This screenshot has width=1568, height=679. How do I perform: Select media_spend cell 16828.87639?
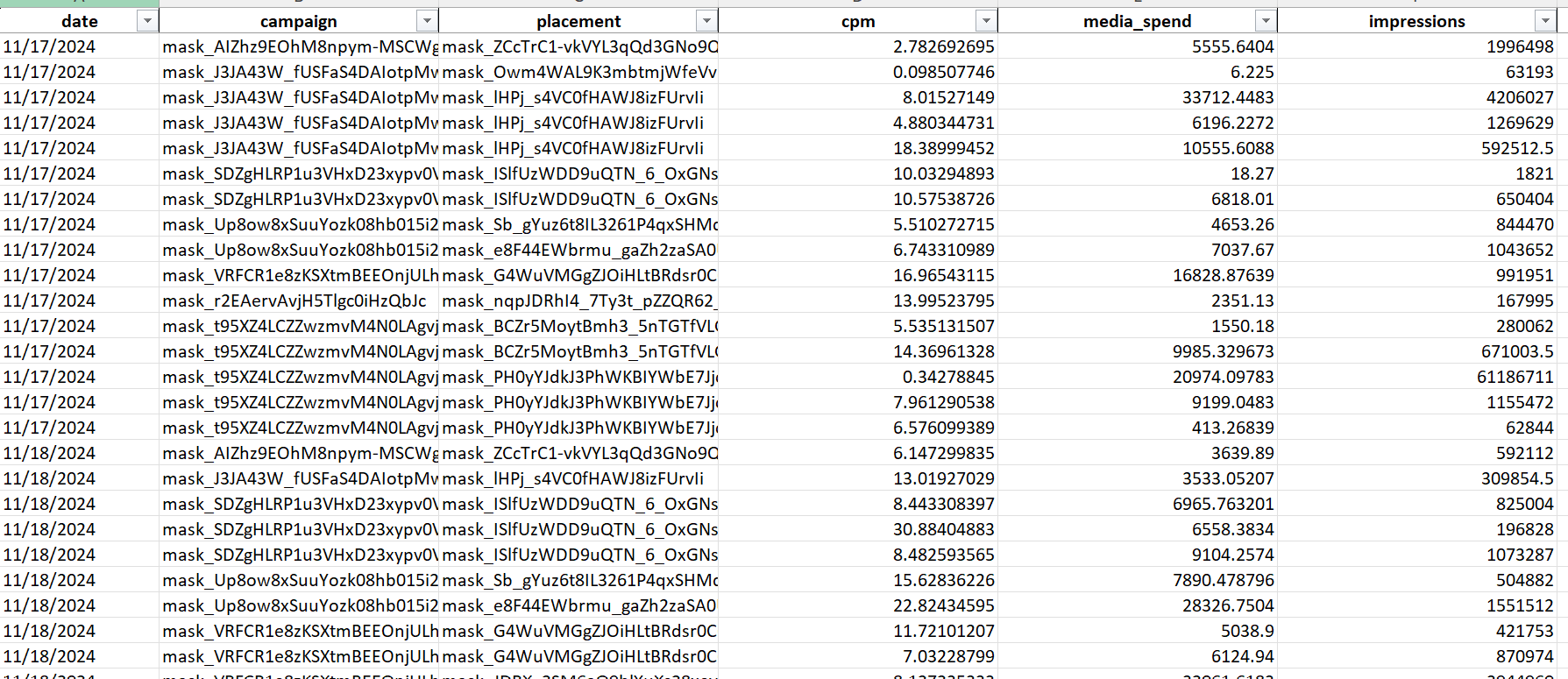(1138, 275)
